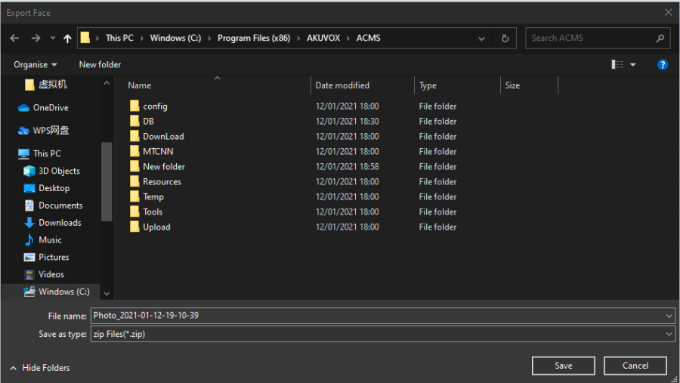Go back with the left arrow
680x383 pixels.
(x=14, y=38)
